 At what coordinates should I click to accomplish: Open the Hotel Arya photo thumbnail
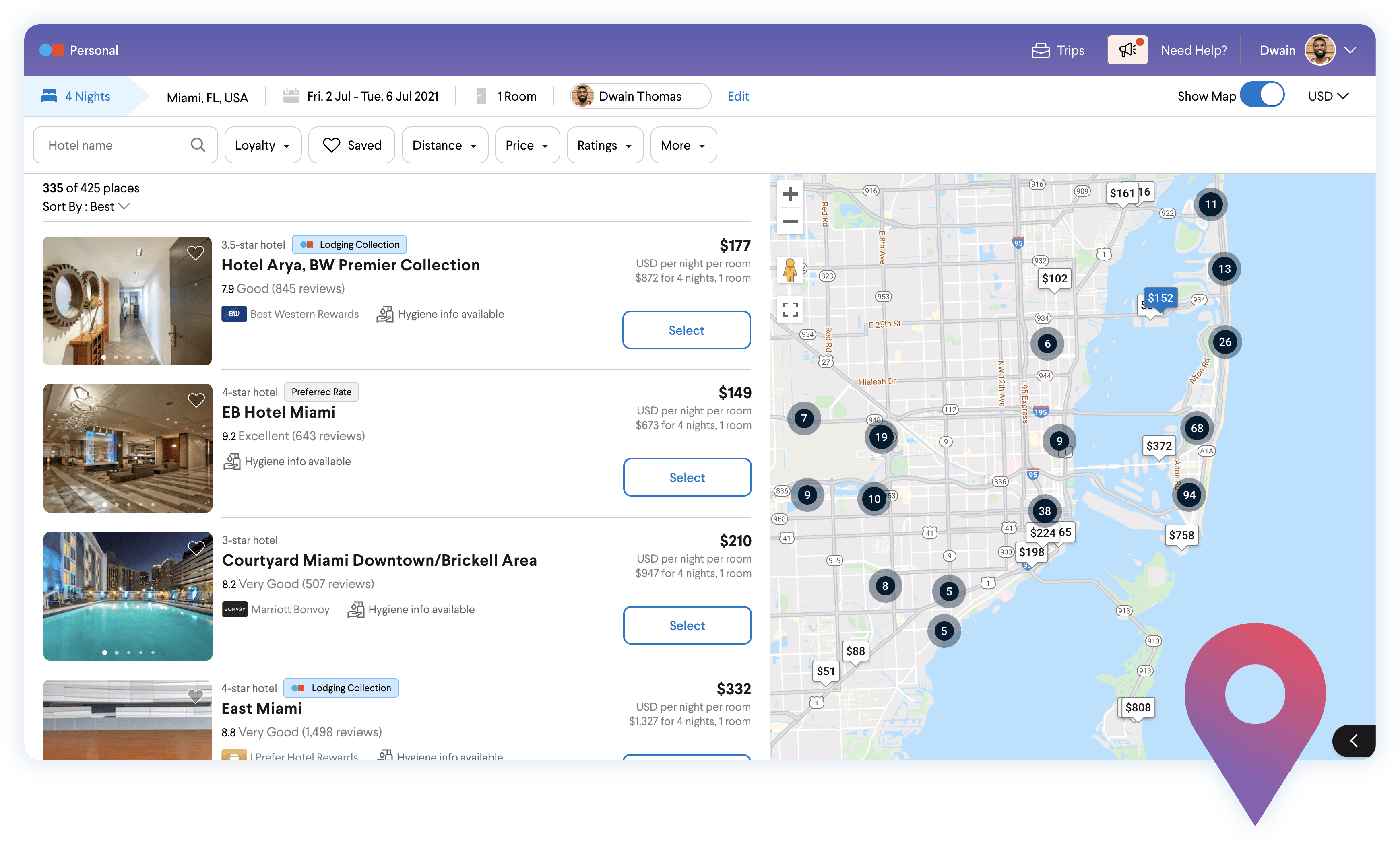(127, 301)
